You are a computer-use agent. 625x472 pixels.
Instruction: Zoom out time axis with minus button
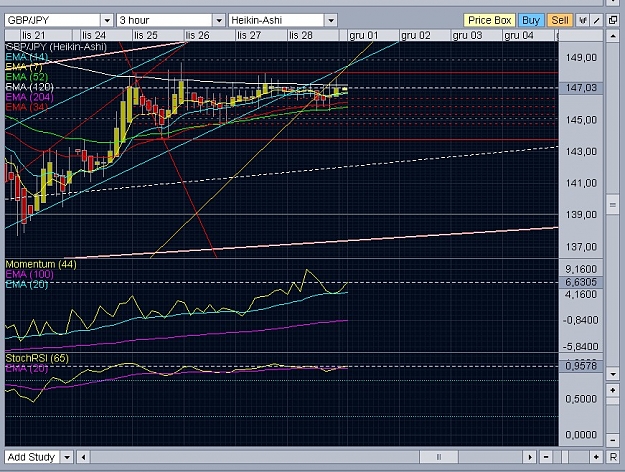[x=546, y=457]
